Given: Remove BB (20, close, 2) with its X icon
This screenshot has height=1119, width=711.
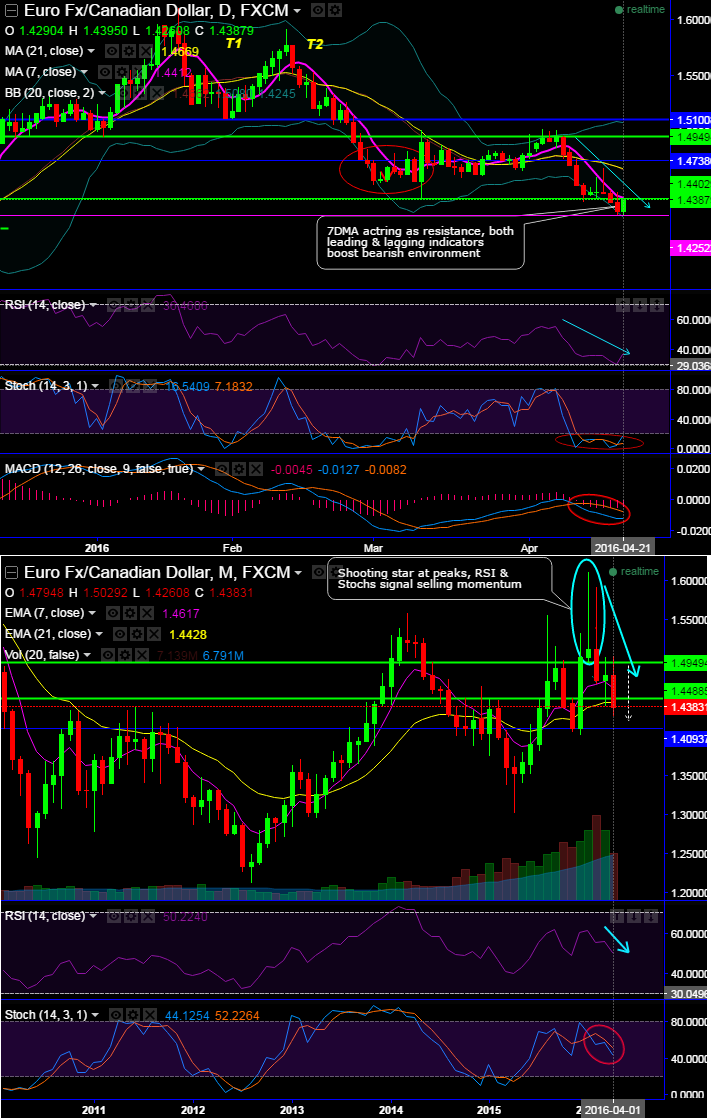Looking at the screenshot, I should (x=156, y=93).
